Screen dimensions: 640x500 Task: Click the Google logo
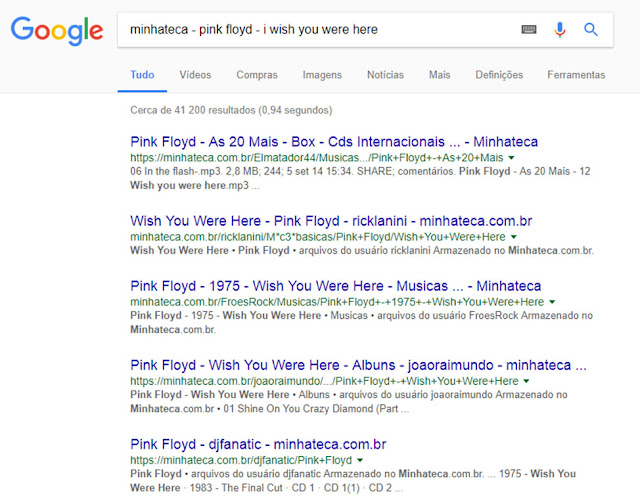(x=57, y=31)
